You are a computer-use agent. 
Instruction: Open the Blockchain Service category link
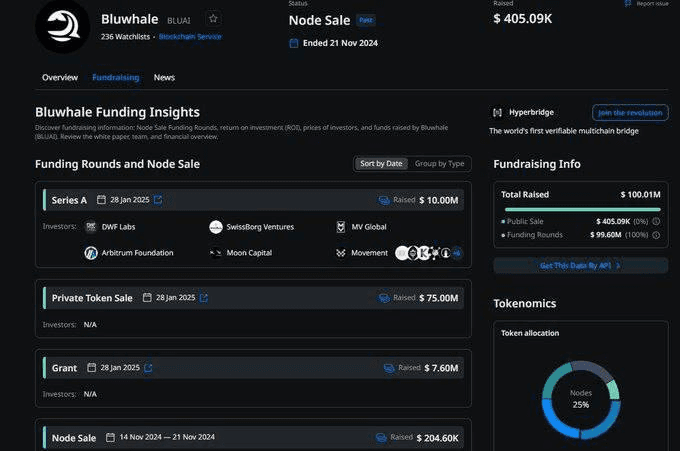point(190,37)
